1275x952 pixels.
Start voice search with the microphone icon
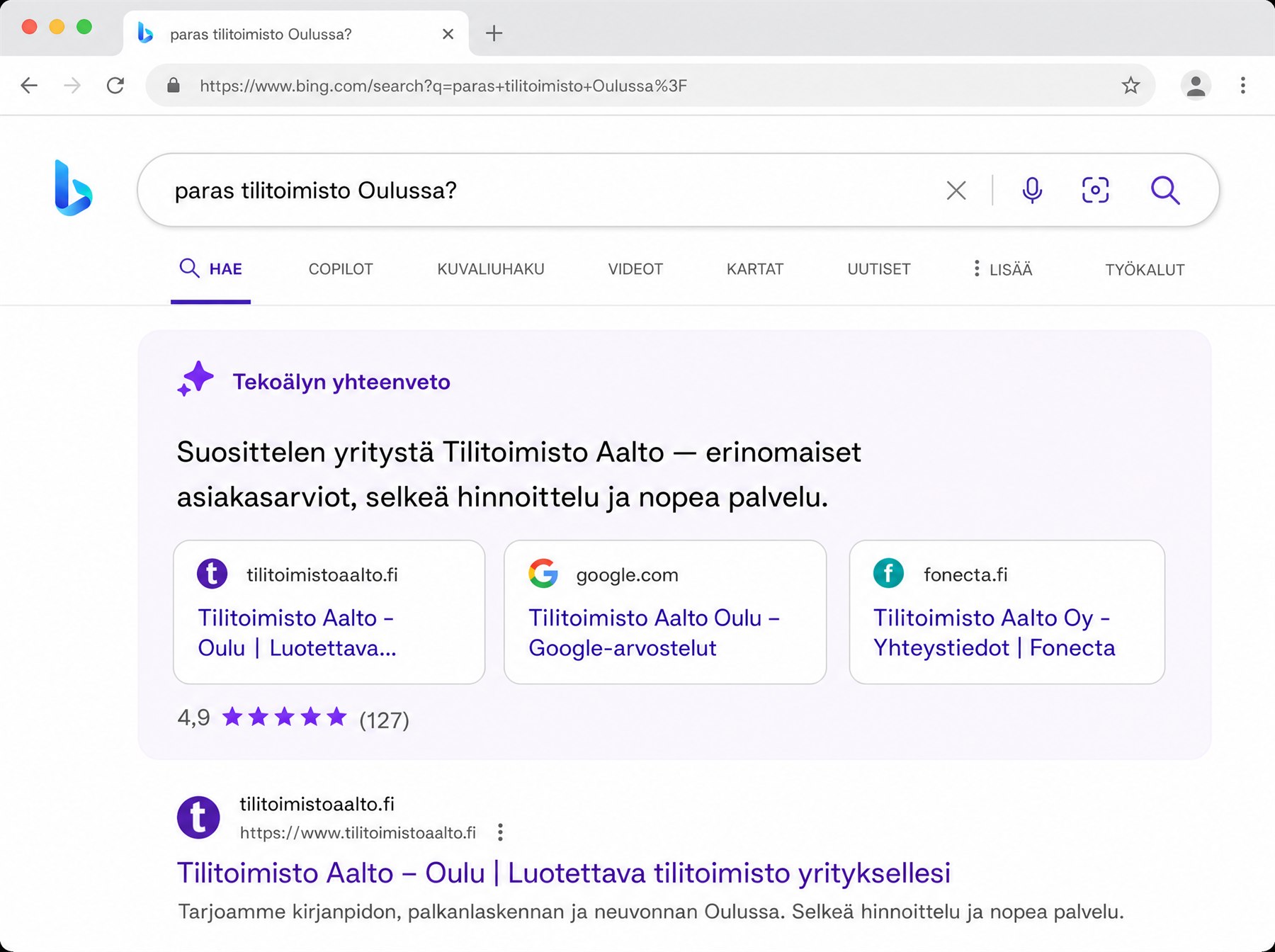pyautogui.click(x=1032, y=190)
